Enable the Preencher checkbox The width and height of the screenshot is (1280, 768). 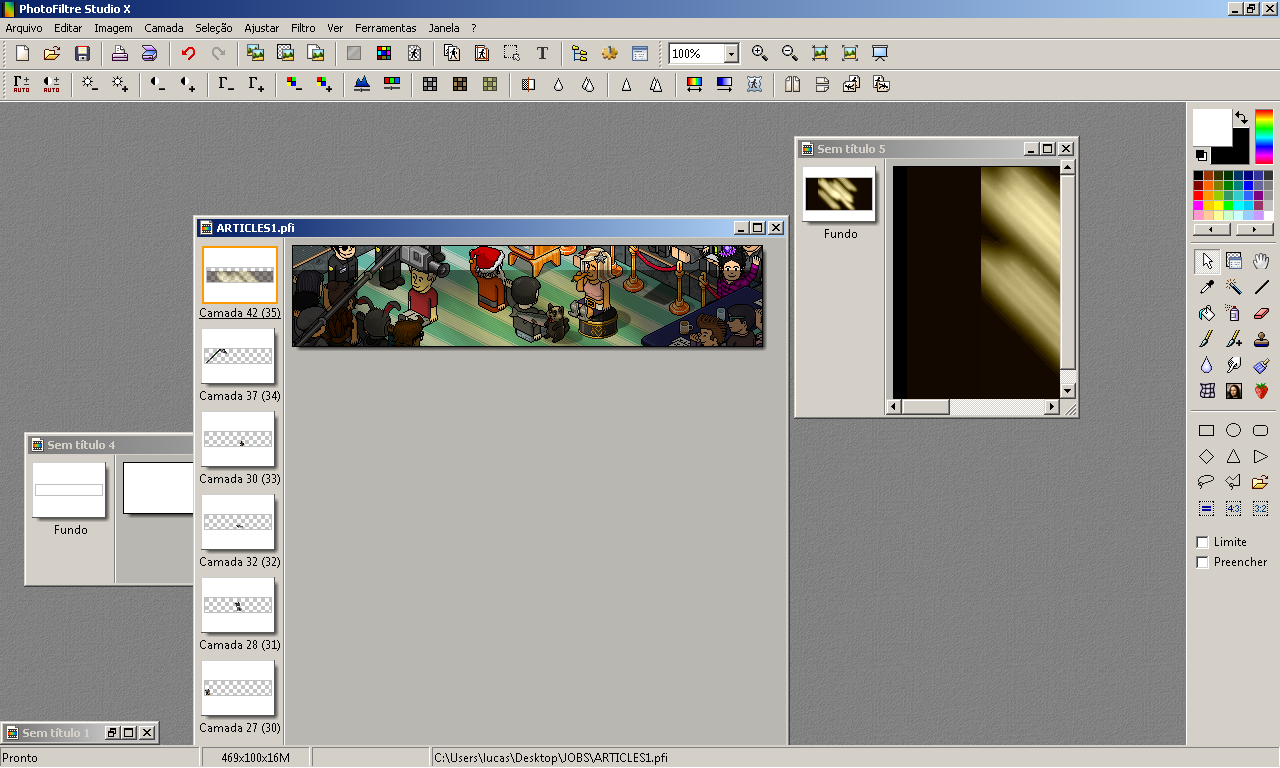pyautogui.click(x=1202, y=562)
